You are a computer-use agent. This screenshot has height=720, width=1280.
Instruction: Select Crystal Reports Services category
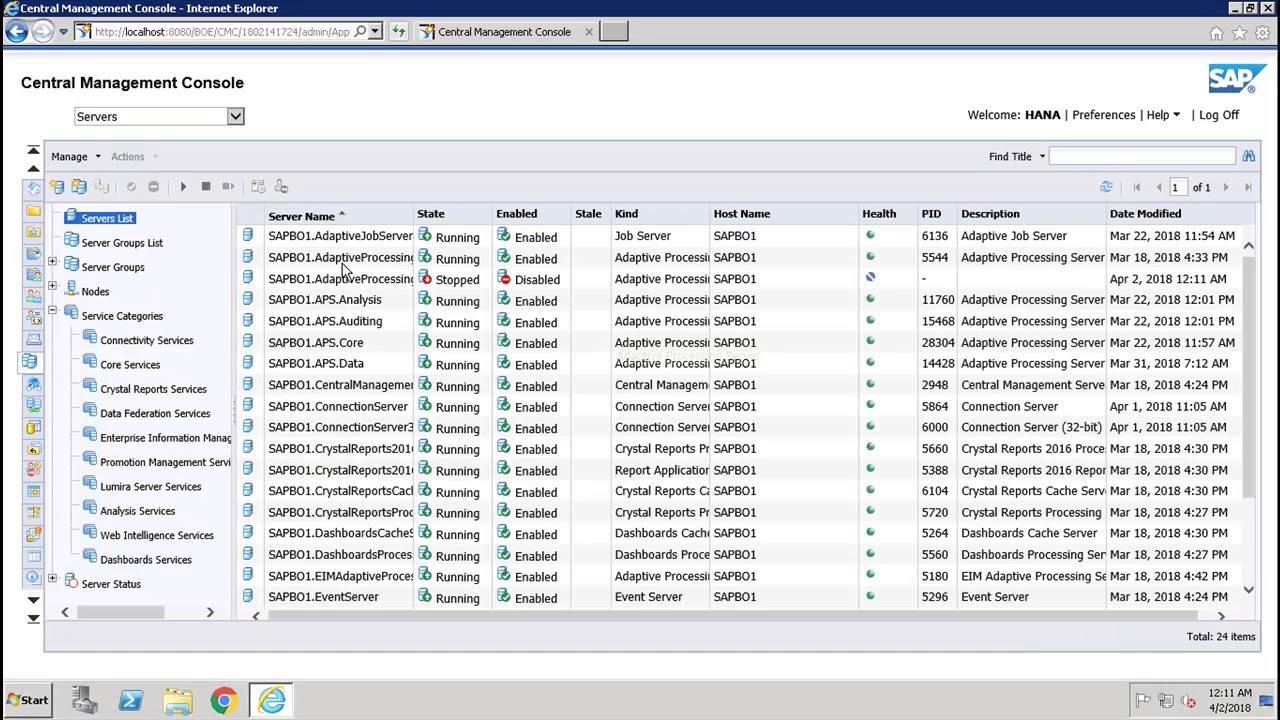[153, 389]
